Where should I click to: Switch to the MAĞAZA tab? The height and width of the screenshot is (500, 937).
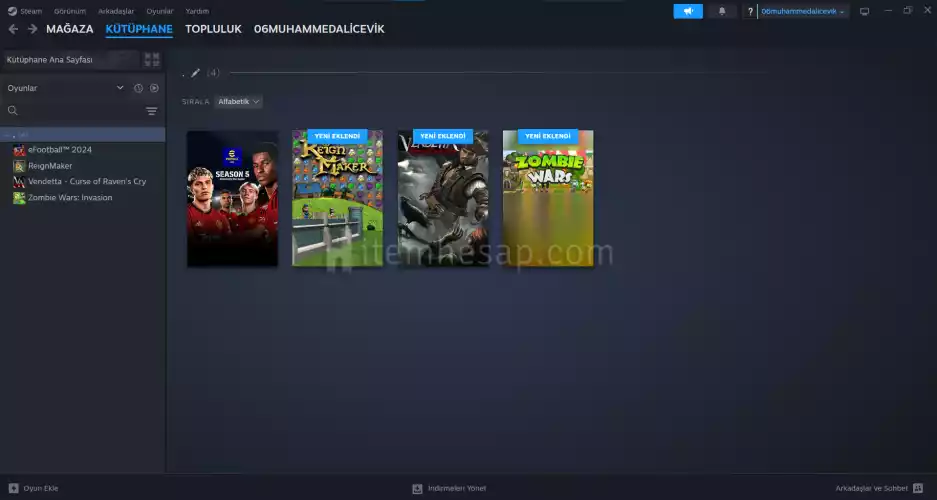pos(69,29)
